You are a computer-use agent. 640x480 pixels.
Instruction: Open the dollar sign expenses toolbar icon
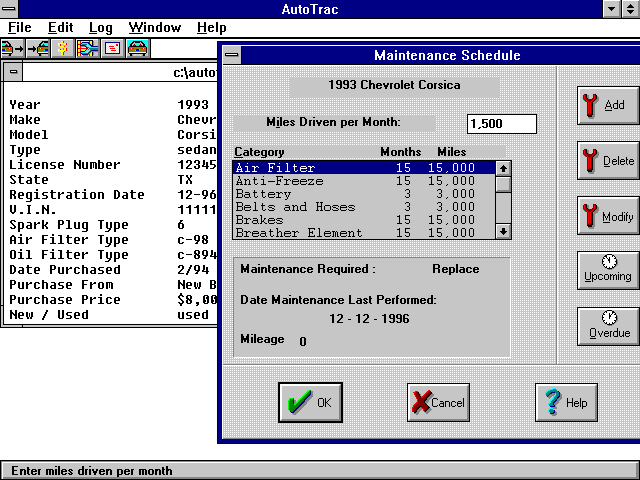point(63,48)
